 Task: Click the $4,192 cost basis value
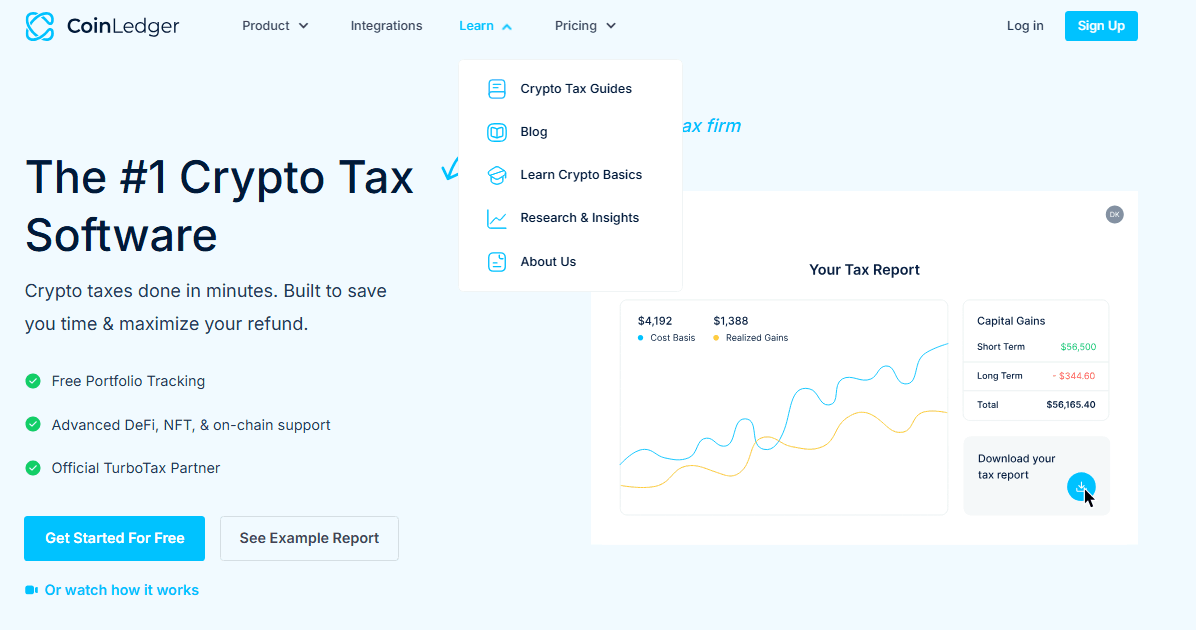[x=654, y=321]
